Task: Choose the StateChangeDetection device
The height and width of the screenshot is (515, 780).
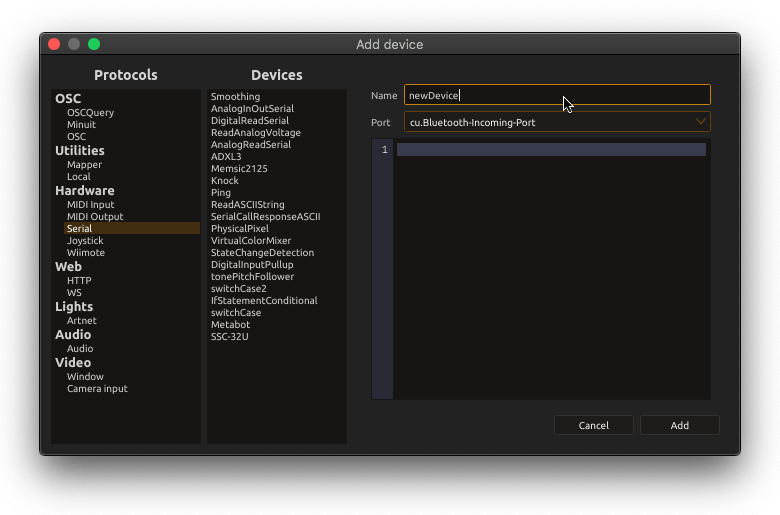Action: tap(262, 252)
